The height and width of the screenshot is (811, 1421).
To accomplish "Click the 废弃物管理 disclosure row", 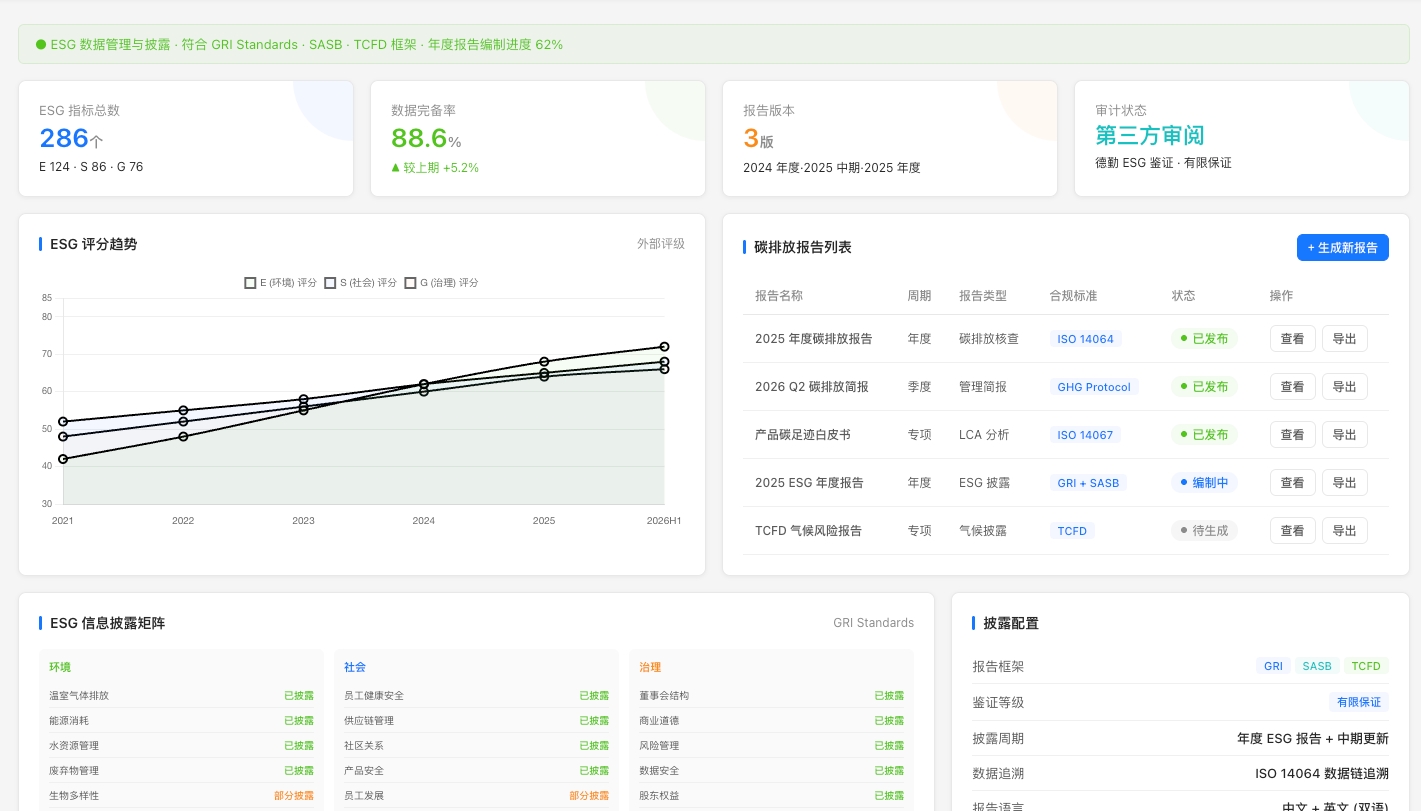I will click(x=181, y=770).
